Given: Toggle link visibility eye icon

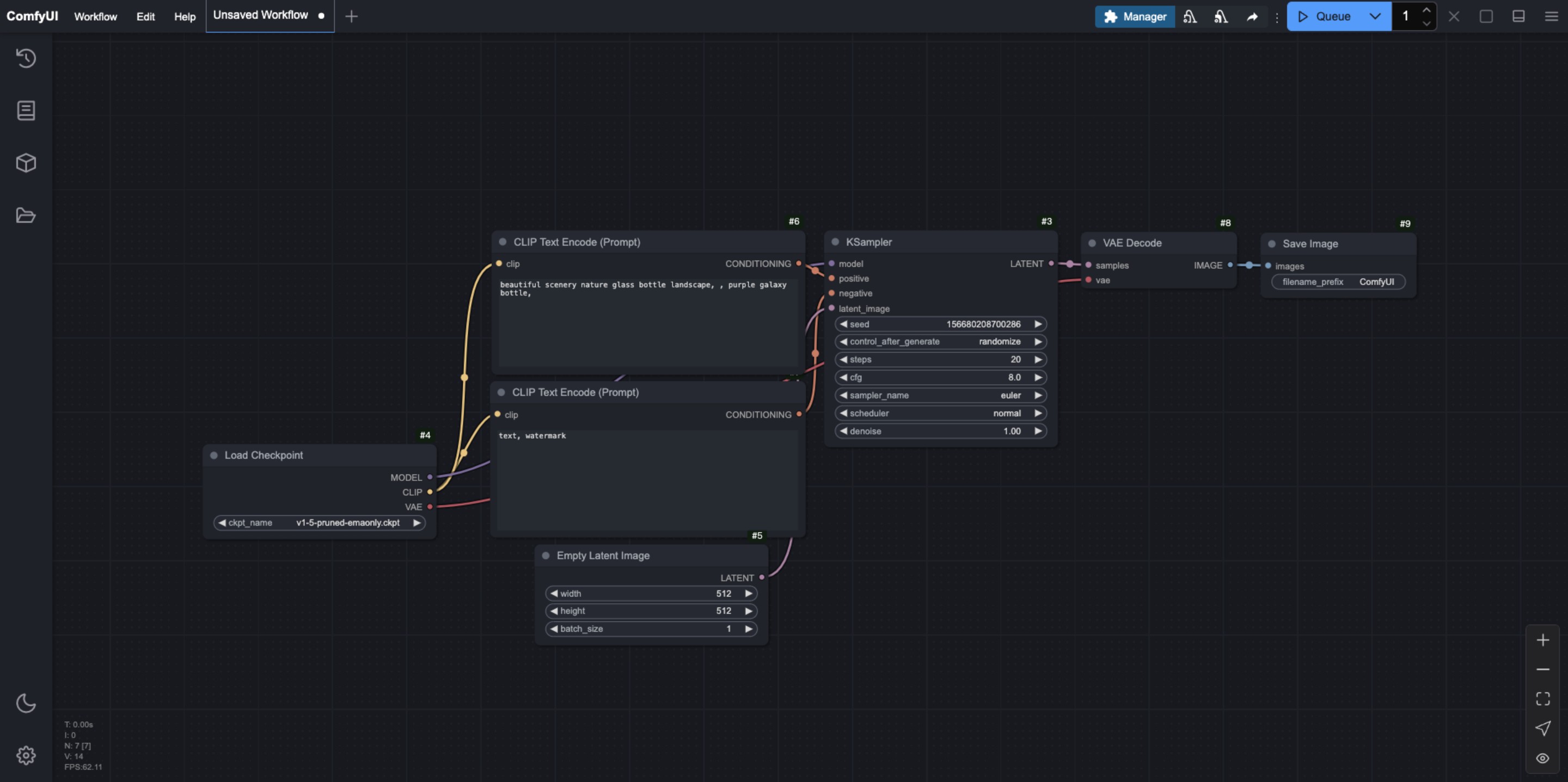Looking at the screenshot, I should (x=1542, y=758).
